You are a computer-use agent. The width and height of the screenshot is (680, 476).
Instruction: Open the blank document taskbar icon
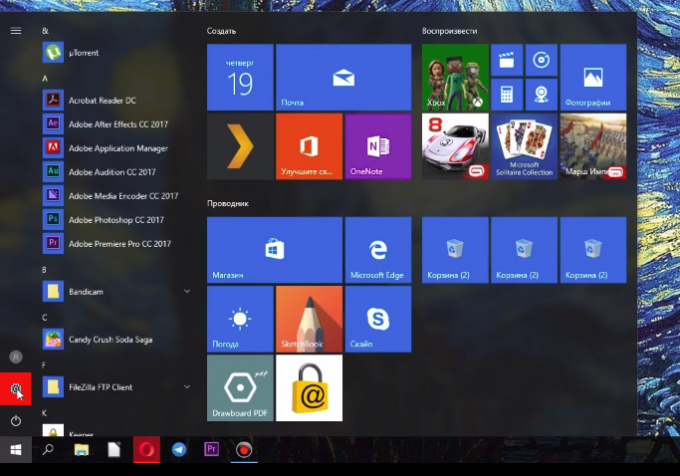point(114,450)
